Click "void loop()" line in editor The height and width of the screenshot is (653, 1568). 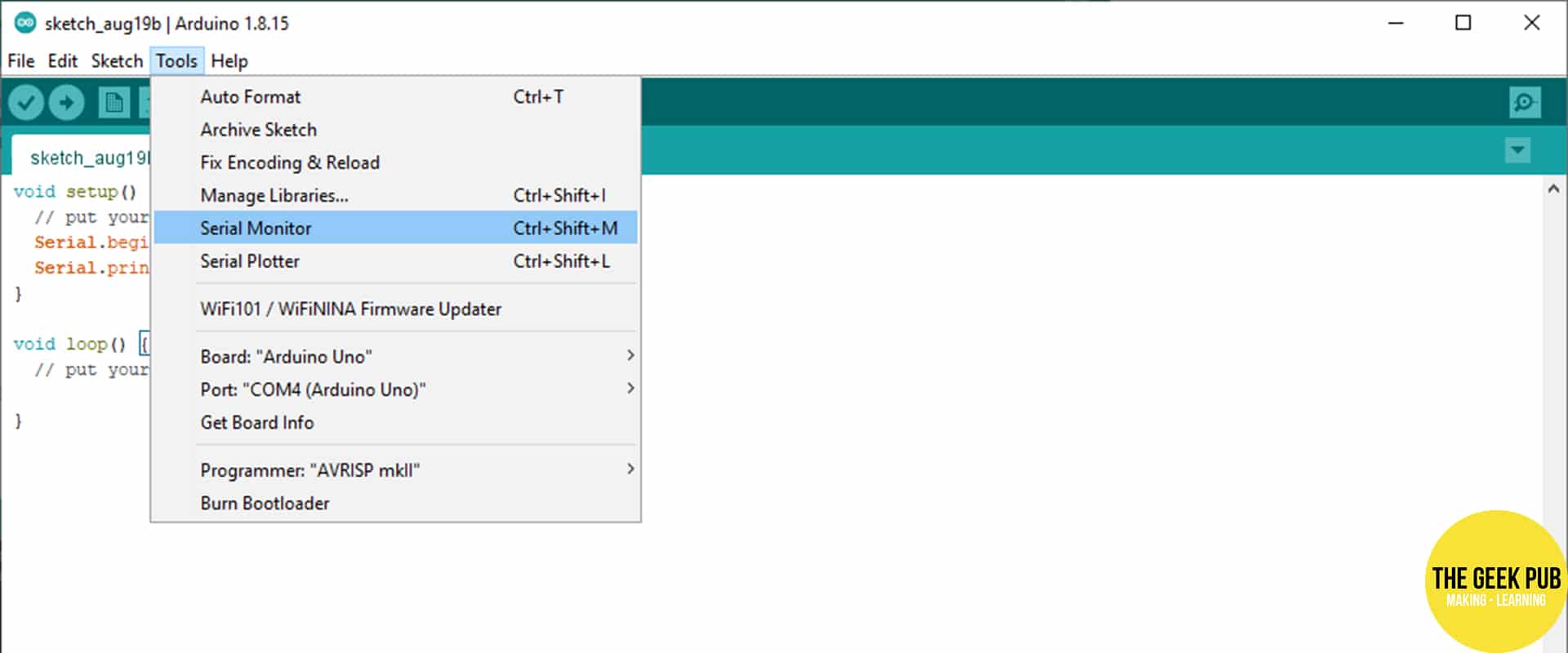coord(70,344)
